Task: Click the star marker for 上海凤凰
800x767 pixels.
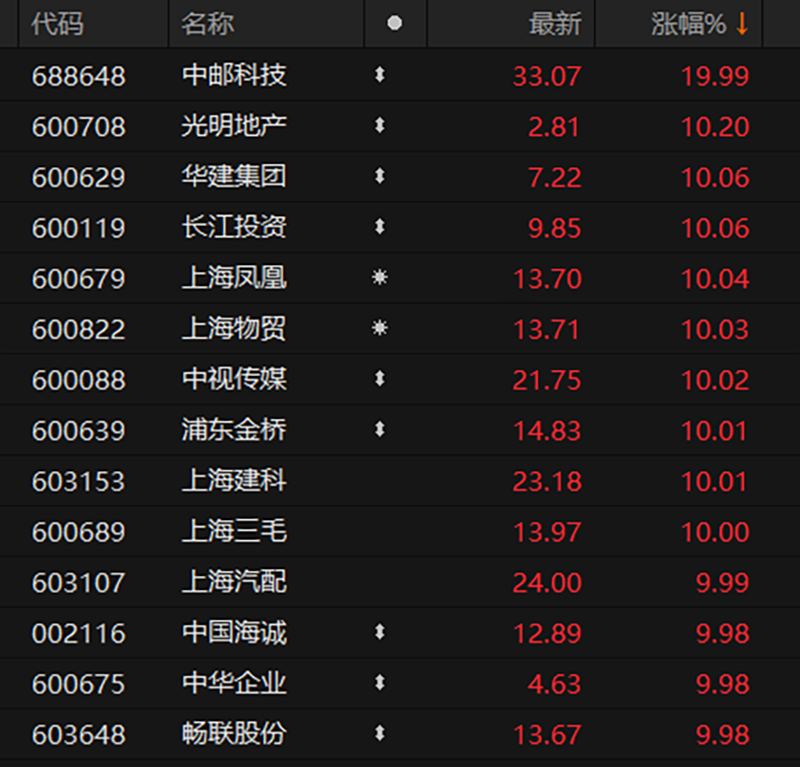Action: [x=380, y=278]
